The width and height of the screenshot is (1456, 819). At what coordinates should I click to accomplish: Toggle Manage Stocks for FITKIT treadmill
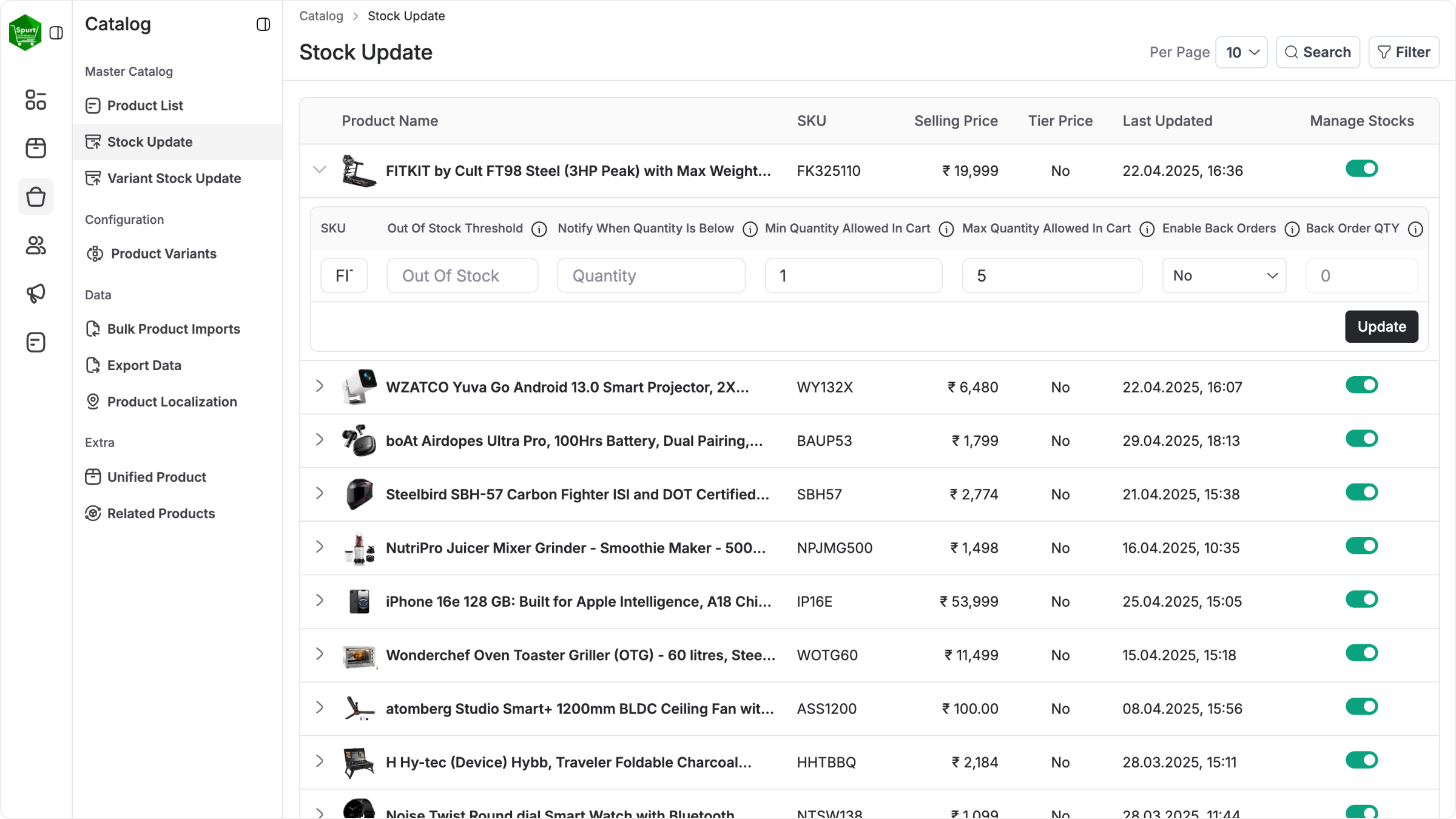tap(1361, 169)
